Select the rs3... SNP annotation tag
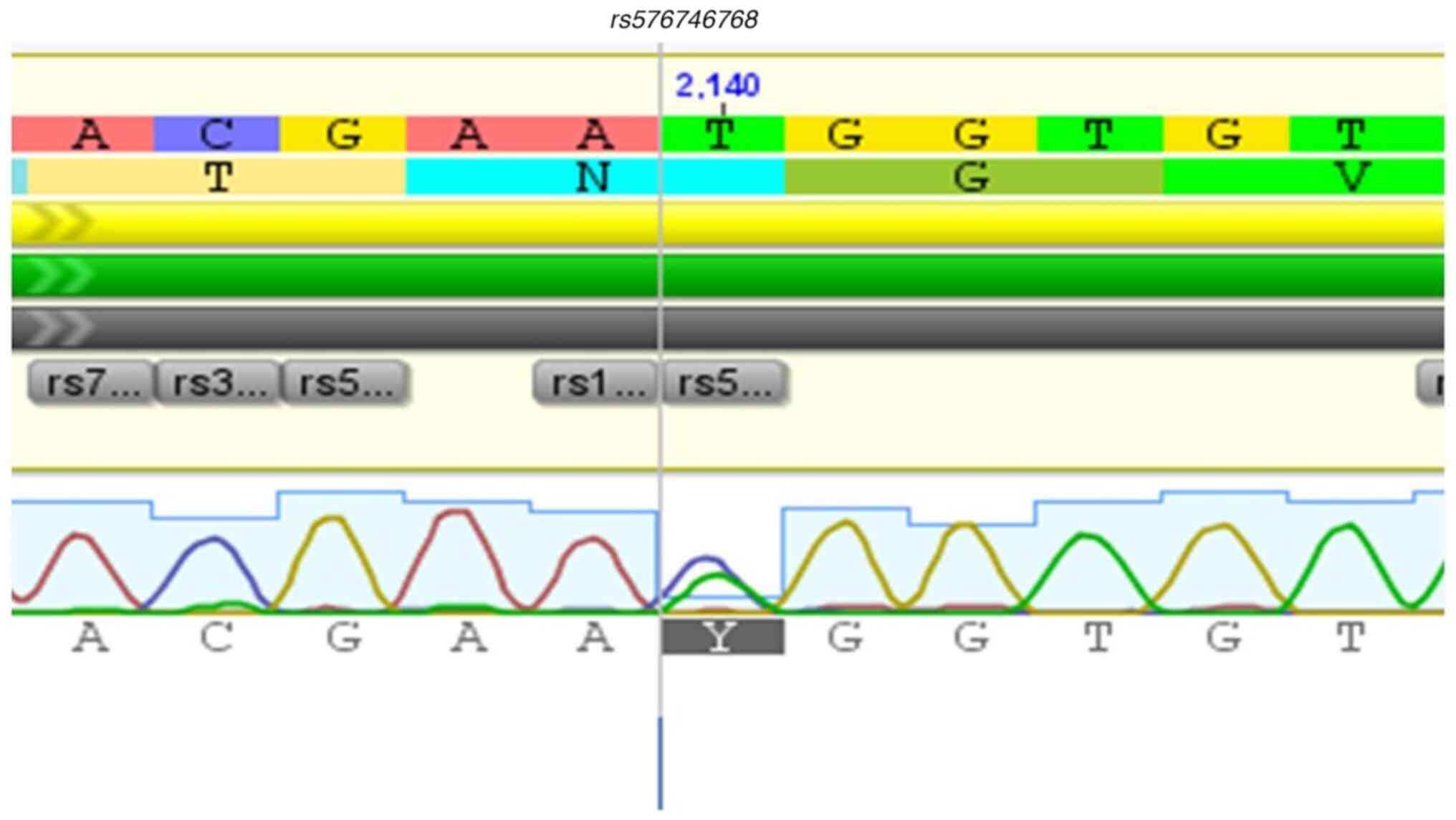Screen dimensions: 1456x820 point(218,383)
